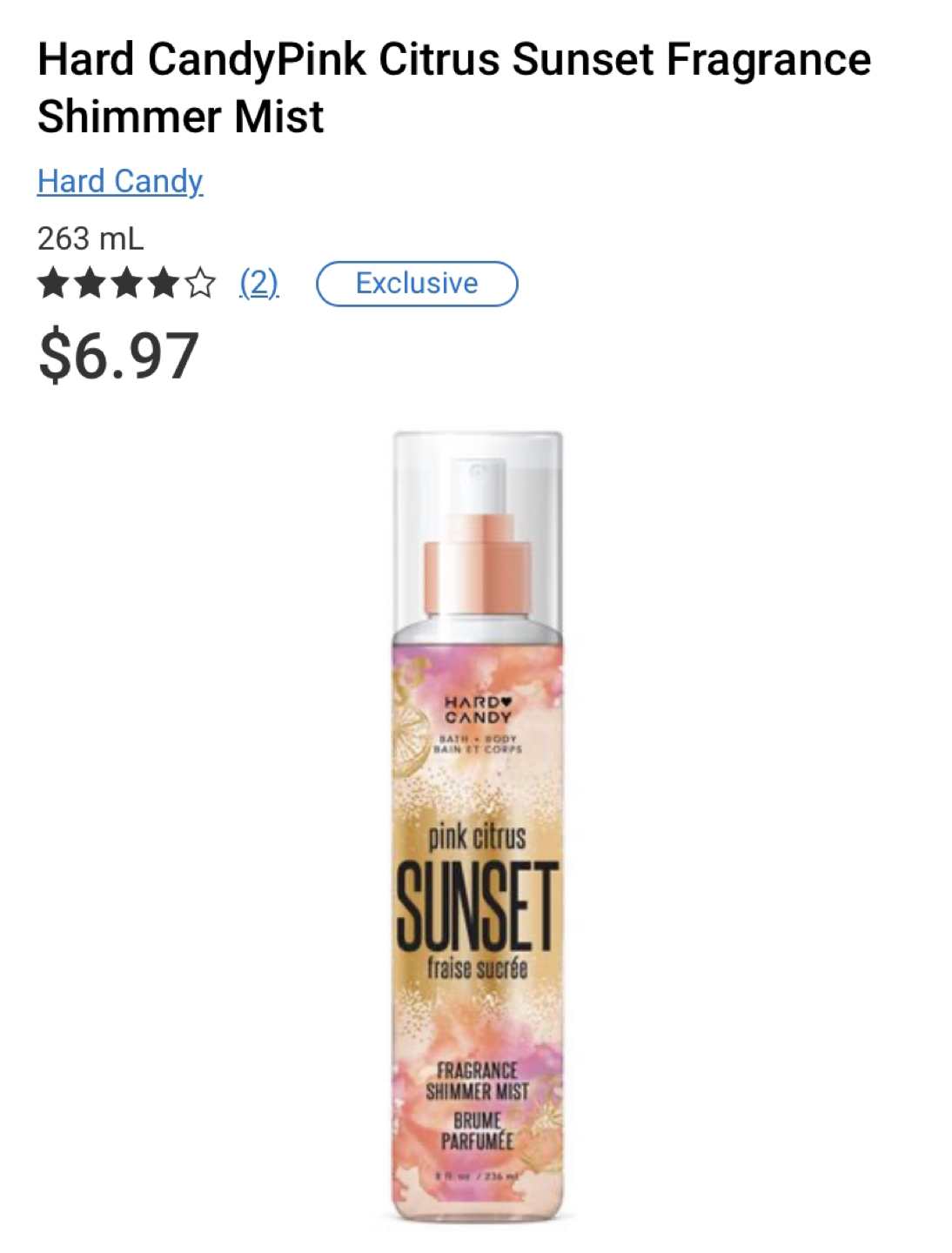Click the SUNSET text on the bottle
Image resolution: width=952 pixels, height=1253 pixels.
coord(477,906)
